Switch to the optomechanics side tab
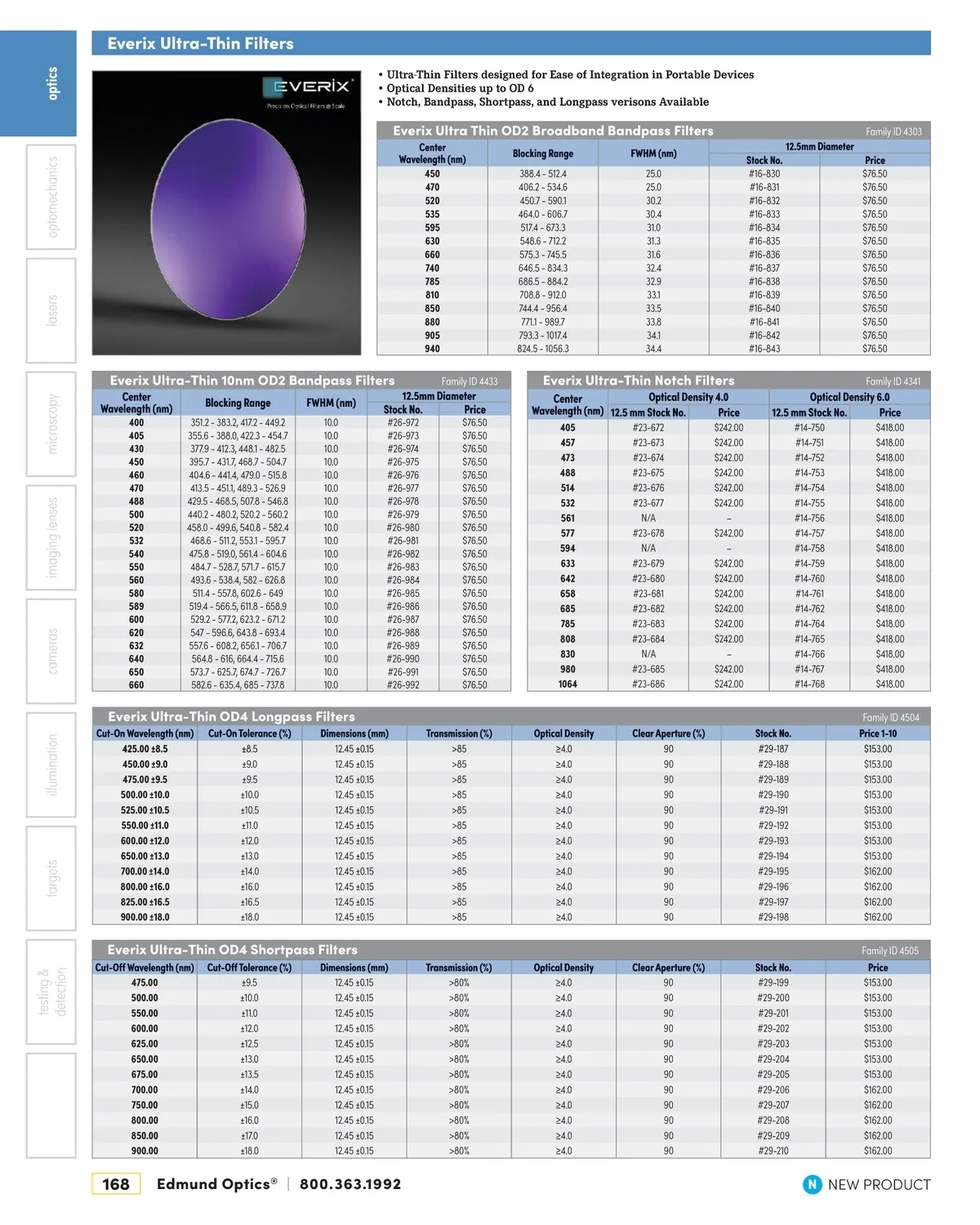Screen dimensions: 980x1225 [x=51, y=197]
